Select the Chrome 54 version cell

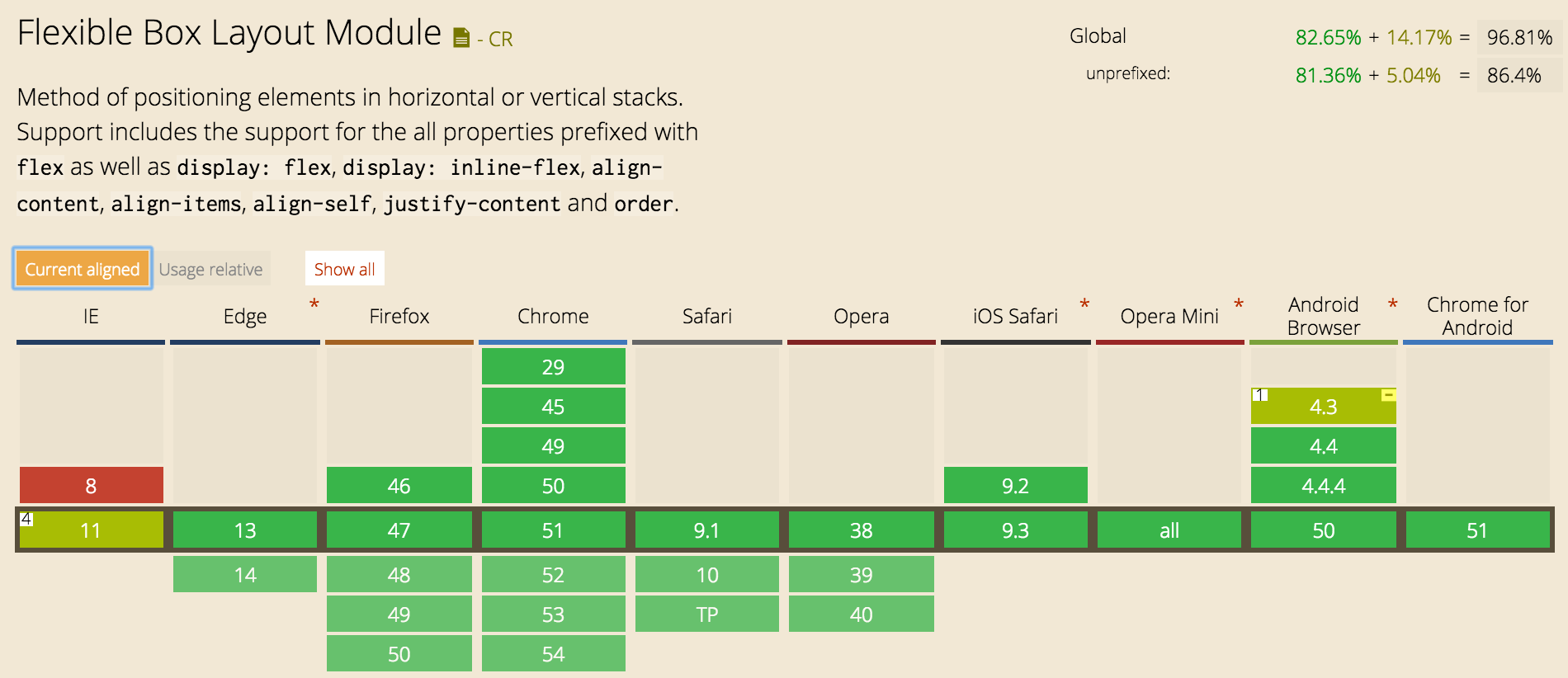coord(553,653)
